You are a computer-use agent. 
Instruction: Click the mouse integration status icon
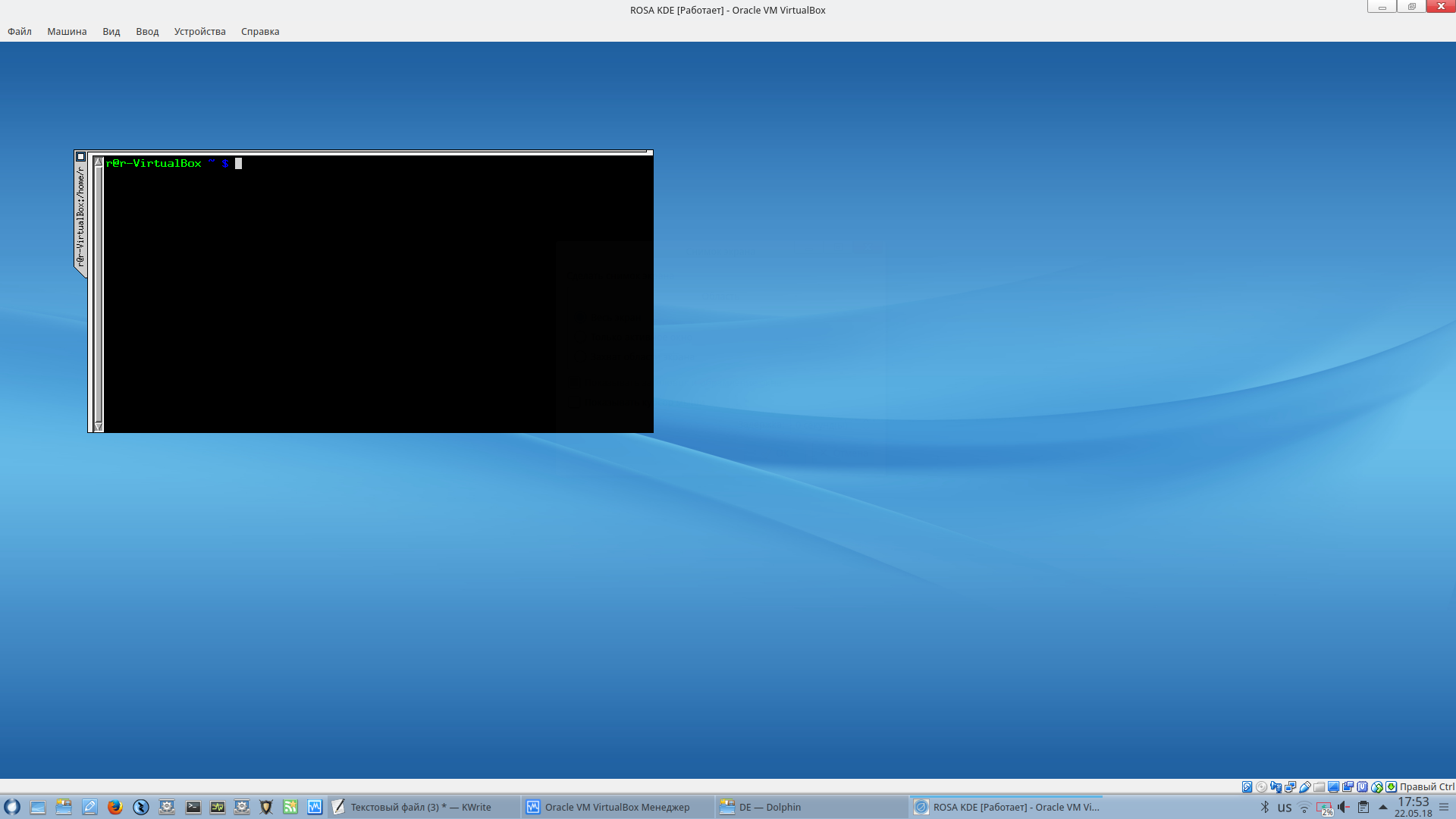1376,786
